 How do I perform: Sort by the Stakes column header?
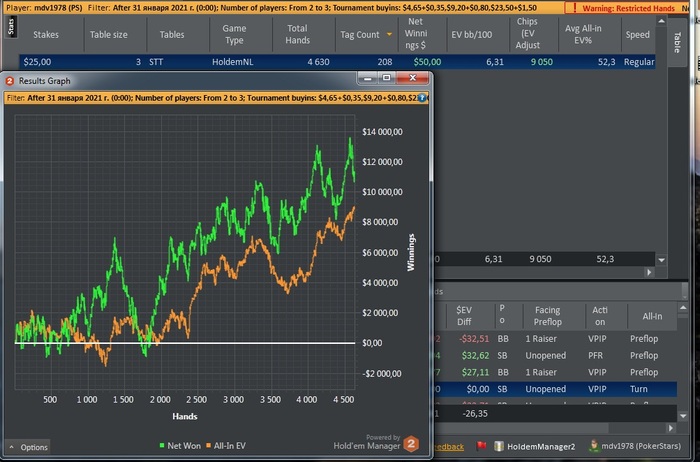(46, 34)
